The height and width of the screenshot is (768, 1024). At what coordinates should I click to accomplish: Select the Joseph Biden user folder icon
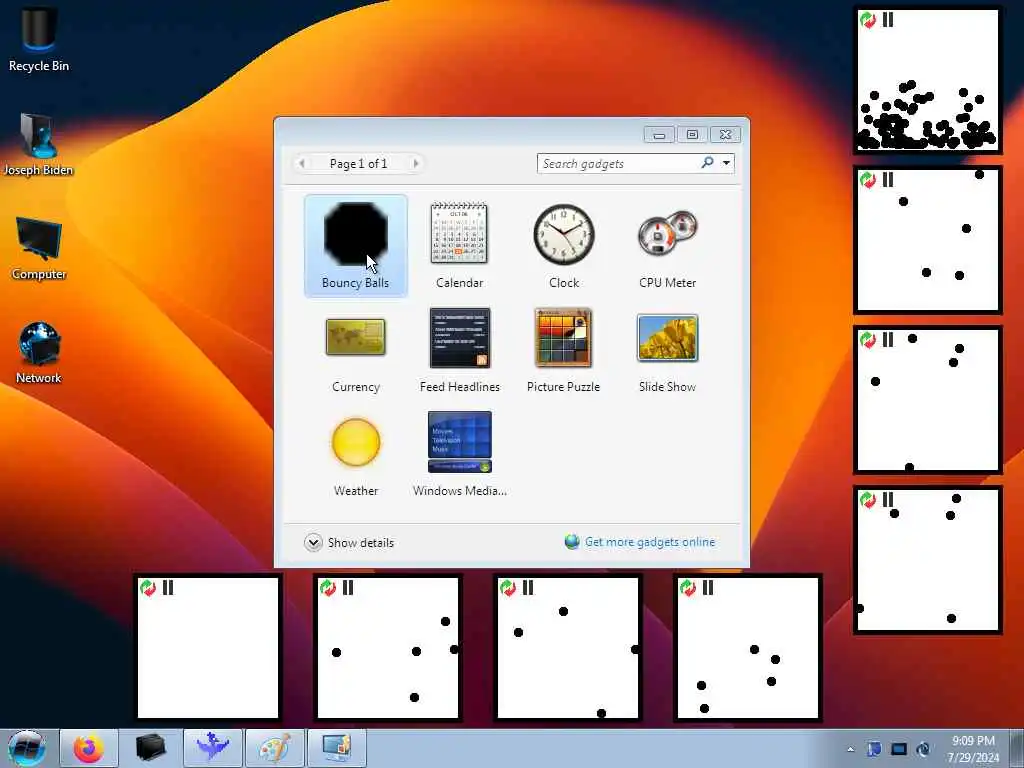pos(39,145)
